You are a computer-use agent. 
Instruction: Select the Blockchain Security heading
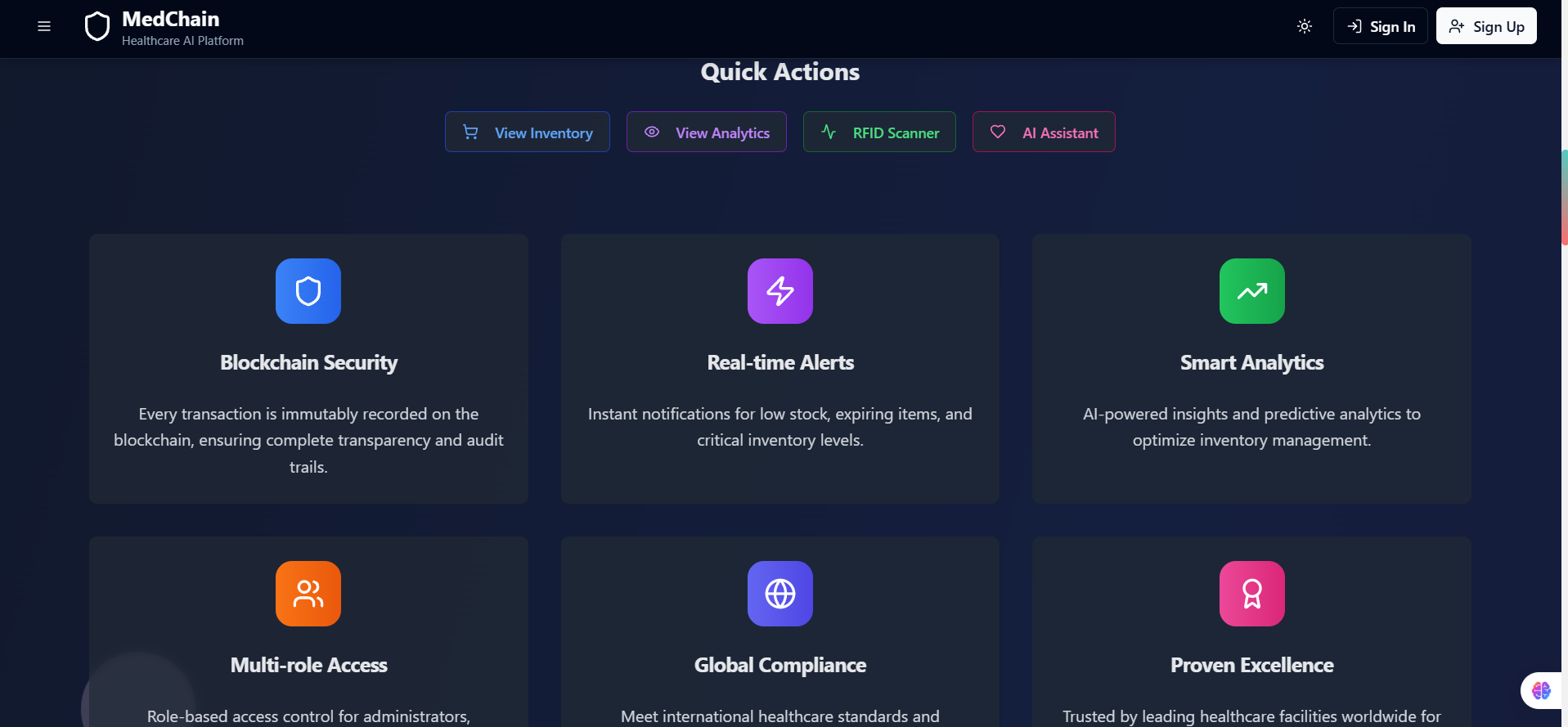click(308, 362)
